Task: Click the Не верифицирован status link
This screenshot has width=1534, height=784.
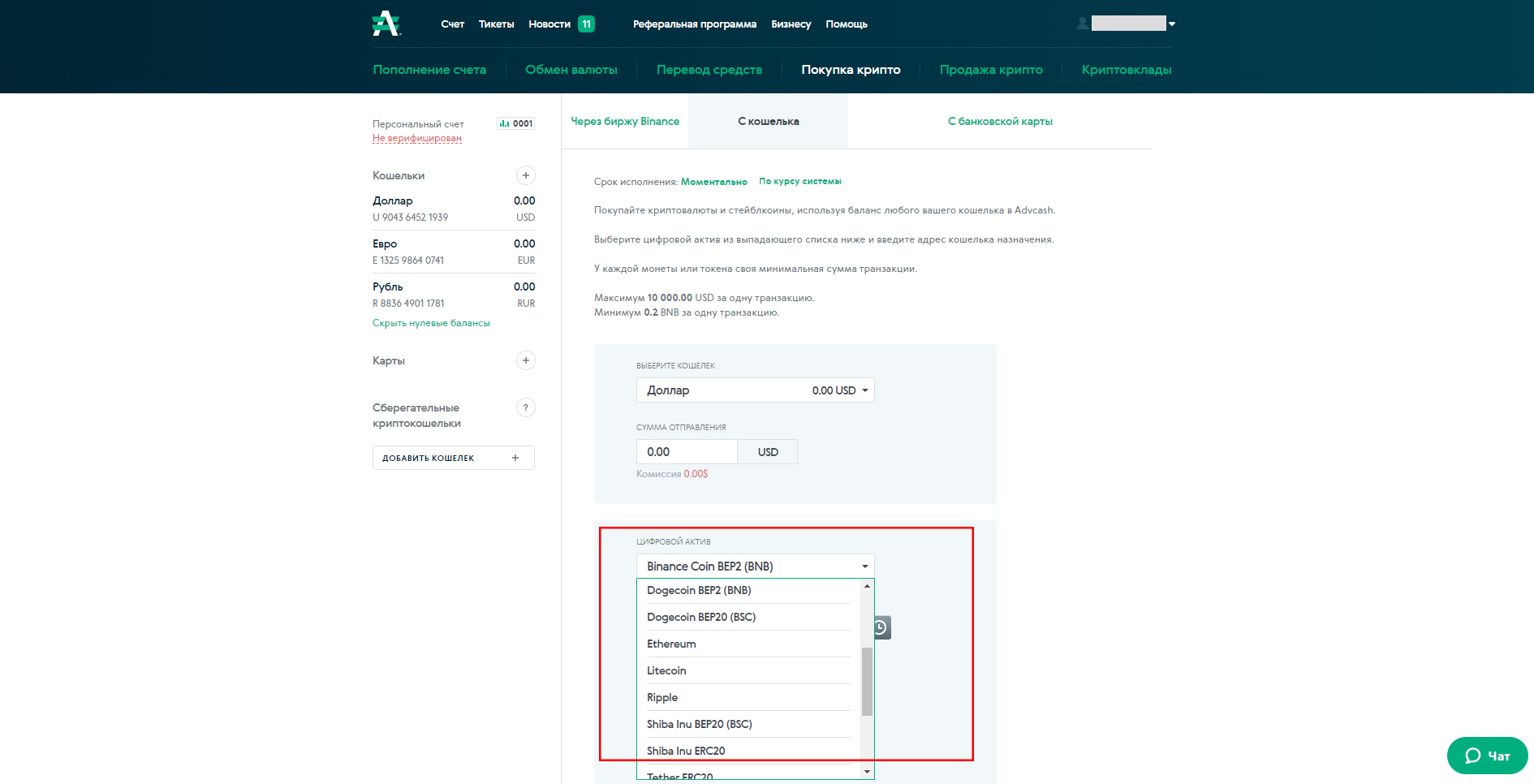Action: (416, 138)
